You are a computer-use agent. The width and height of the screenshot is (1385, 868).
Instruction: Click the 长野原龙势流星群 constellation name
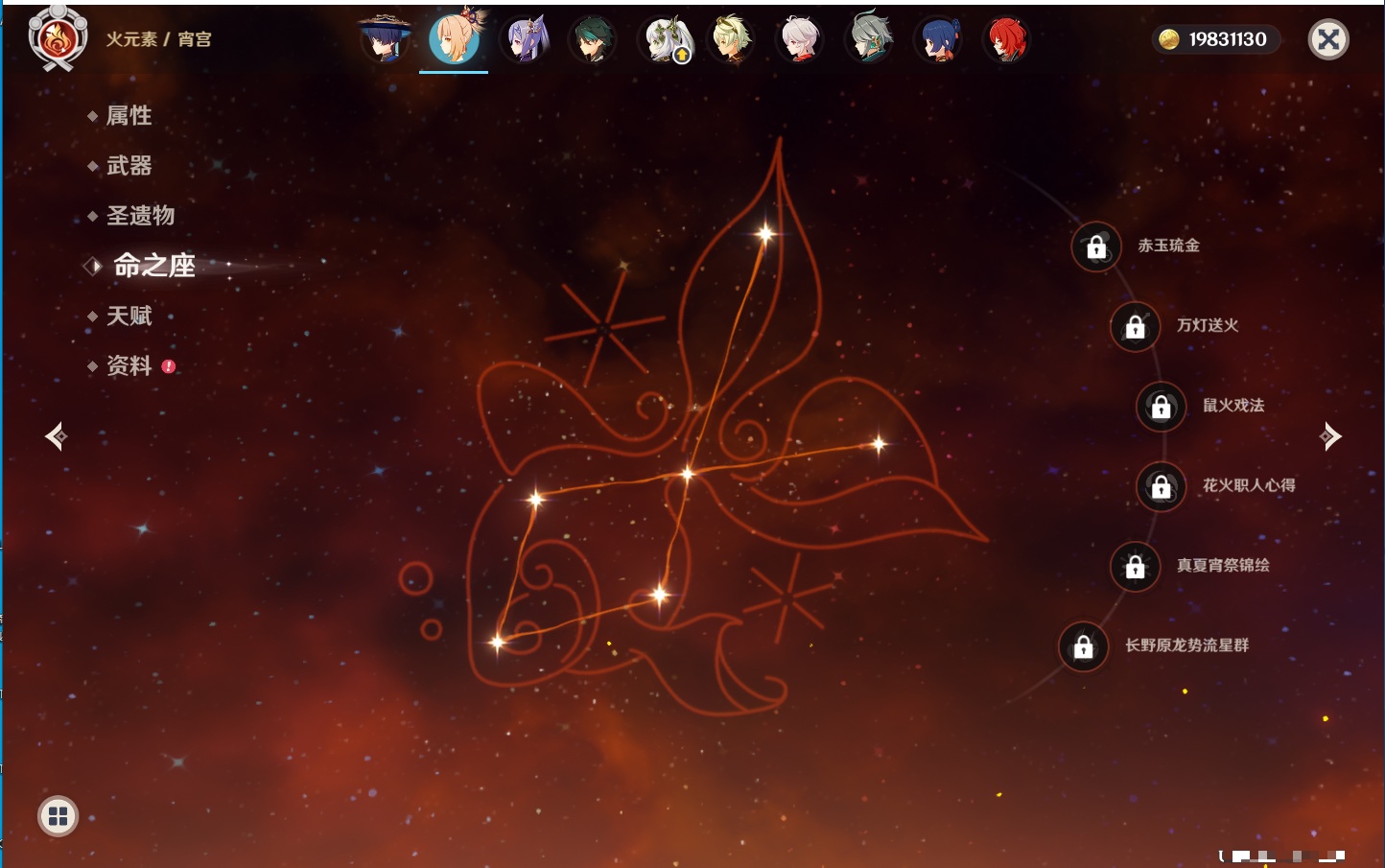1186,645
